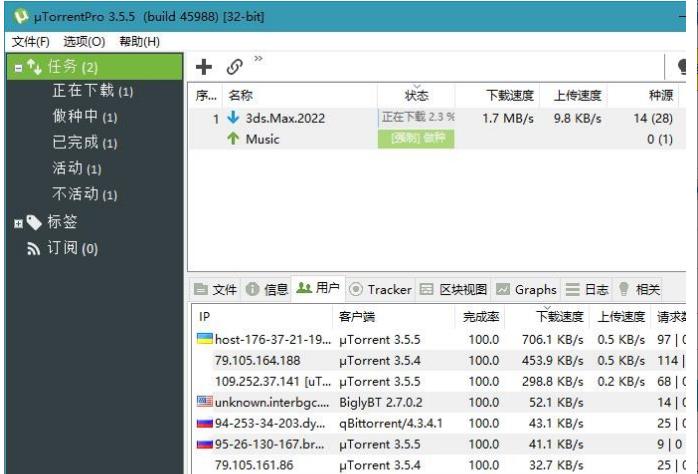Image resolution: width=698 pixels, height=474 pixels.
Task: Click the Ukraine flag icon of host-176-37-21
Action: (x=205, y=338)
